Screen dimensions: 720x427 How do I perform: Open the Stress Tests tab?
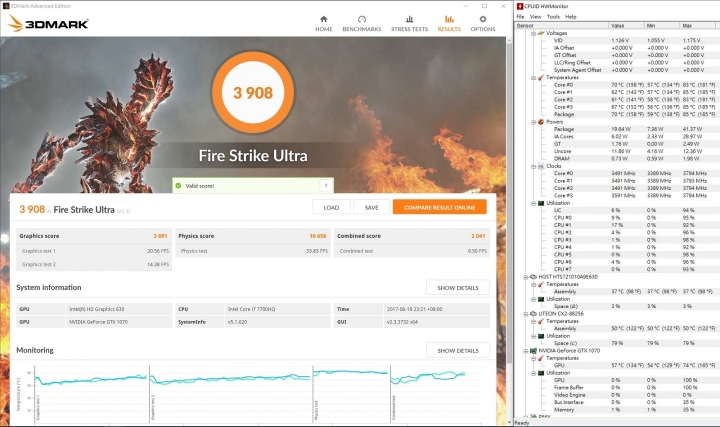coord(409,23)
